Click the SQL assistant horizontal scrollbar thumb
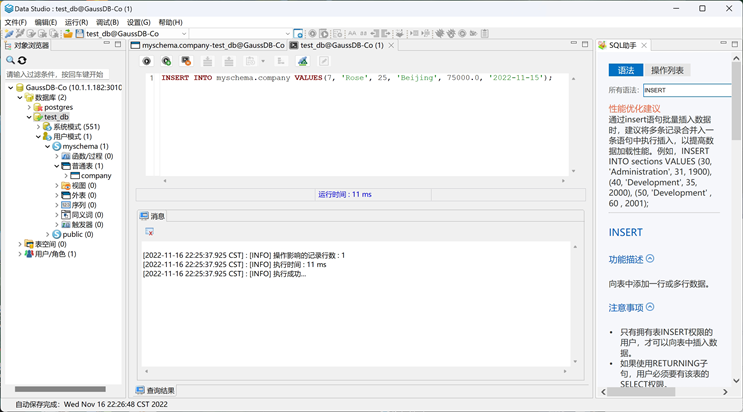The height and width of the screenshot is (412, 743). [x=641, y=392]
